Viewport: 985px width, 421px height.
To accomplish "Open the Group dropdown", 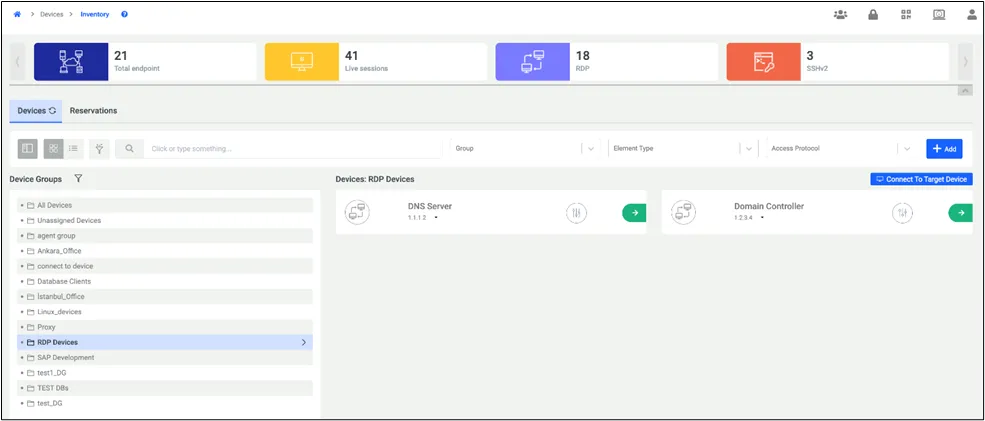I will 525,149.
